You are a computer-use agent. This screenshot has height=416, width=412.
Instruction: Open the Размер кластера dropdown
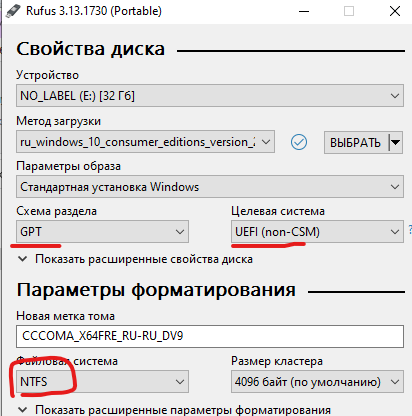click(317, 381)
